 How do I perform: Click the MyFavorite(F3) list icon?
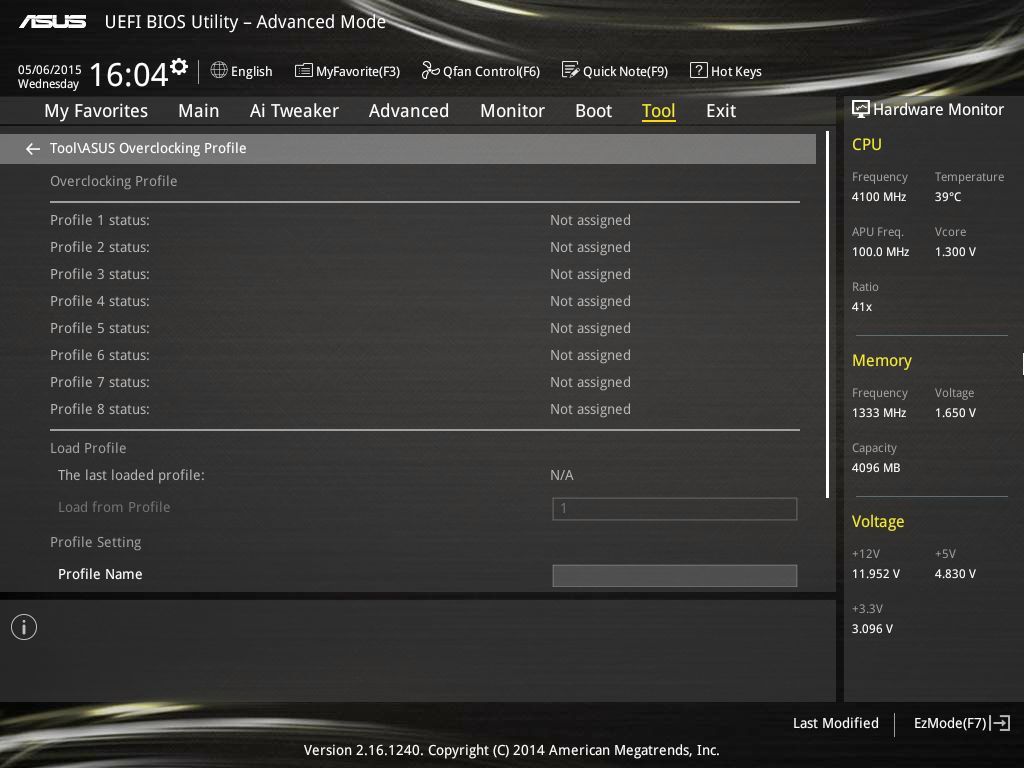304,71
